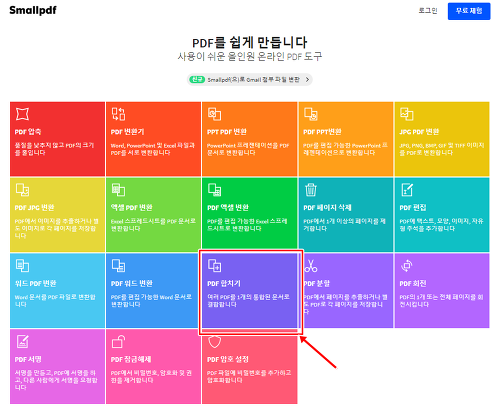Click the unlock icon for PDF 잠금해제
The image size is (500, 413).
(x=118, y=342)
